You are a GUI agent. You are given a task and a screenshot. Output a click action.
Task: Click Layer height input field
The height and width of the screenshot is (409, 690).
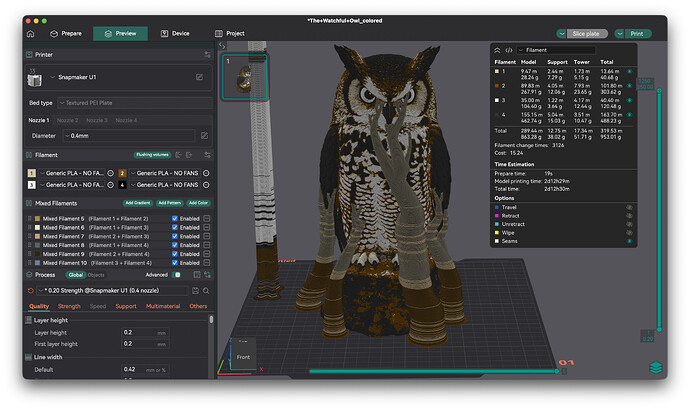[145, 332]
